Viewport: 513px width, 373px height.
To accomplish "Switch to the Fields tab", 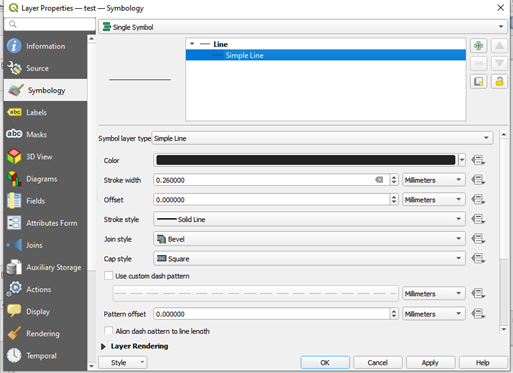I will 46,201.
